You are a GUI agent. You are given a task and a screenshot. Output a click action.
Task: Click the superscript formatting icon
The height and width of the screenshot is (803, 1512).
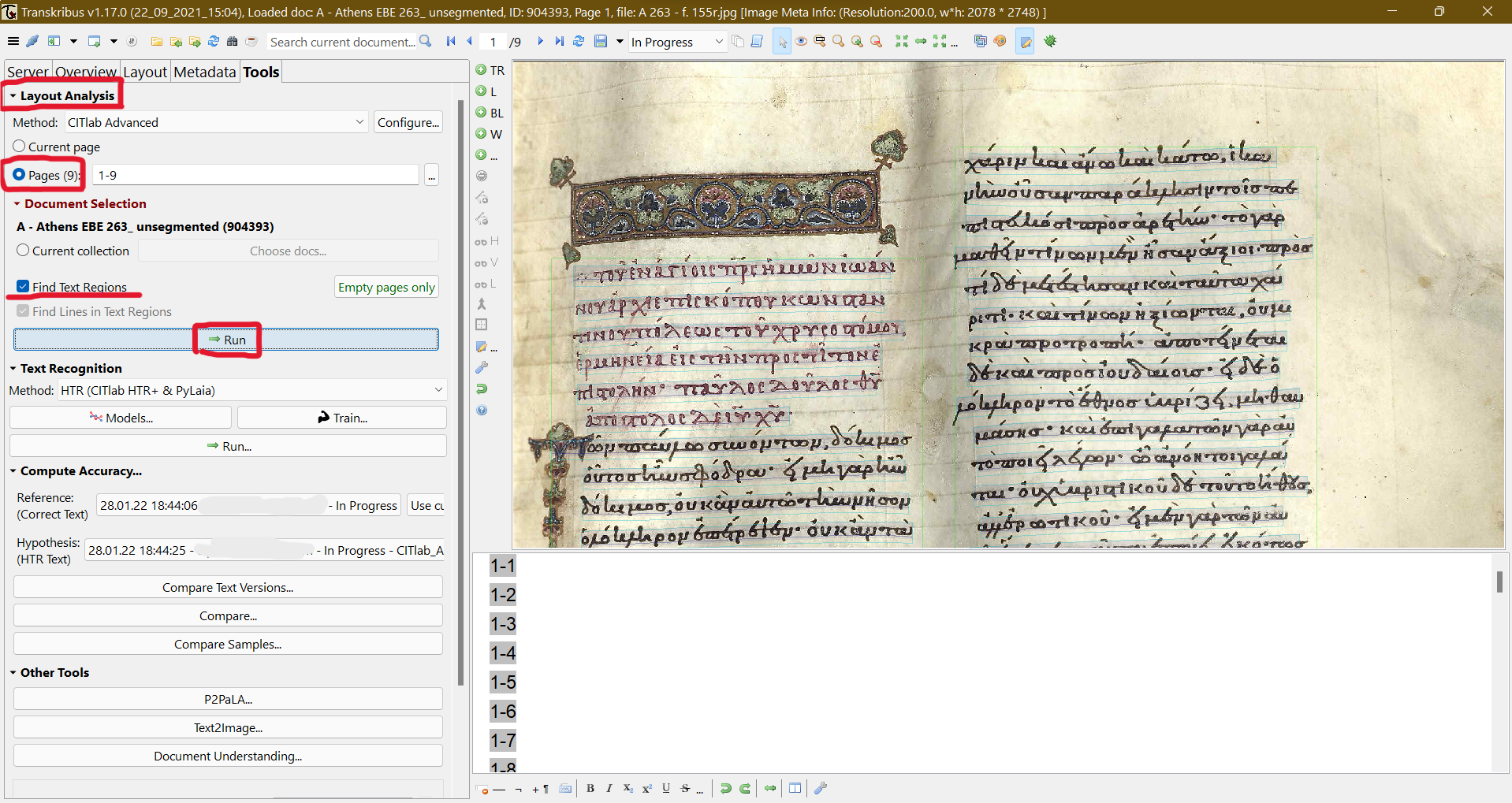(x=646, y=788)
